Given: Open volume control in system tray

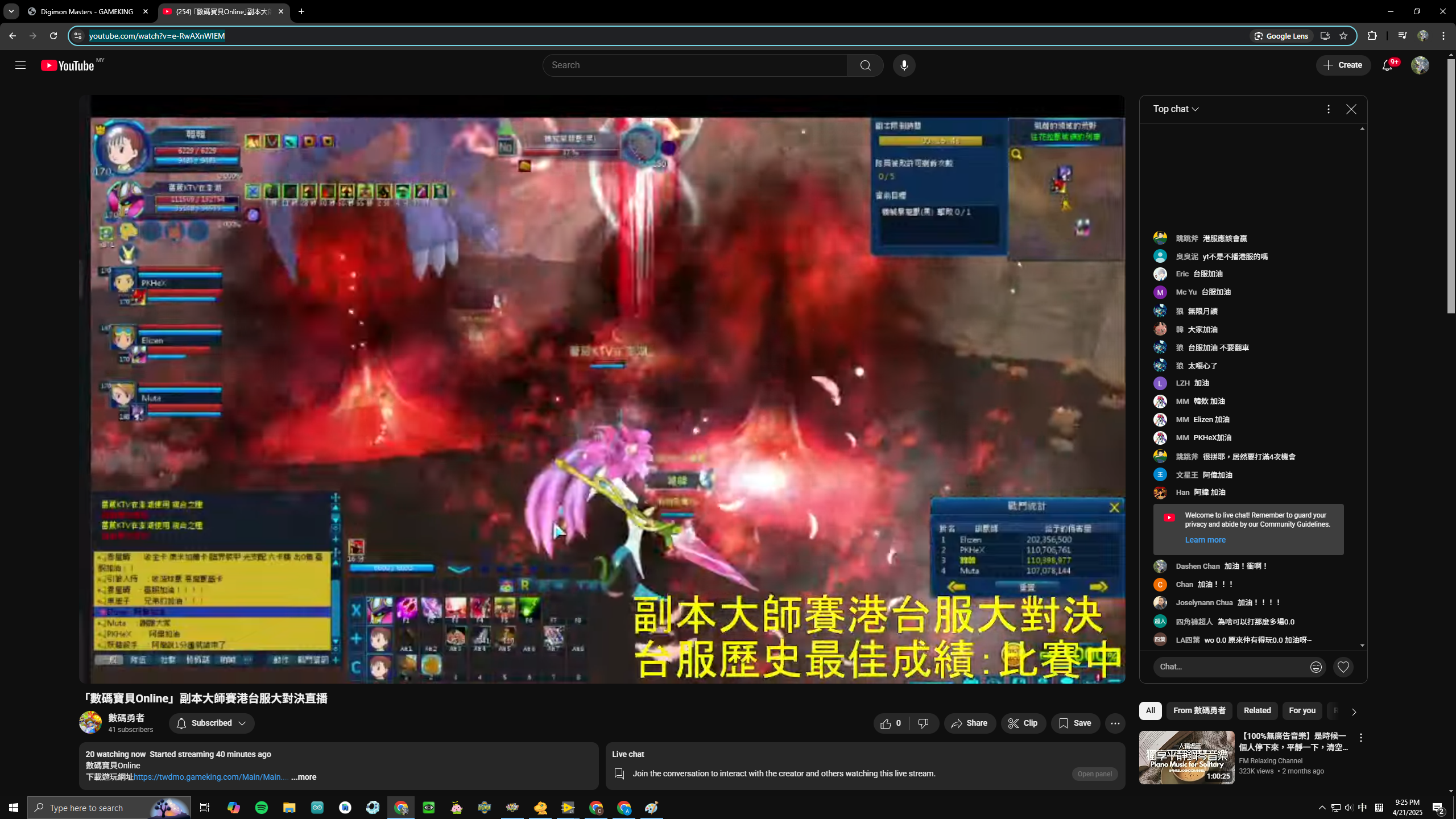Looking at the screenshot, I should 1349,808.
